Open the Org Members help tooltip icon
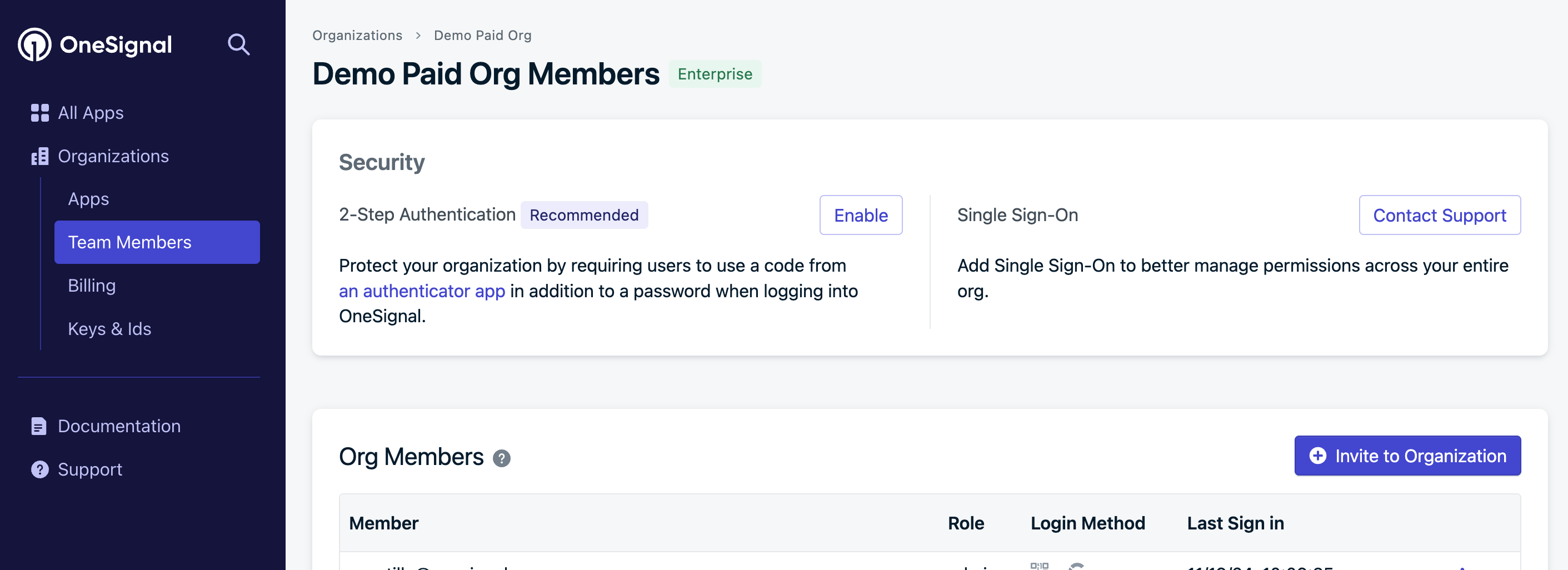The height and width of the screenshot is (570, 1568). [502, 458]
